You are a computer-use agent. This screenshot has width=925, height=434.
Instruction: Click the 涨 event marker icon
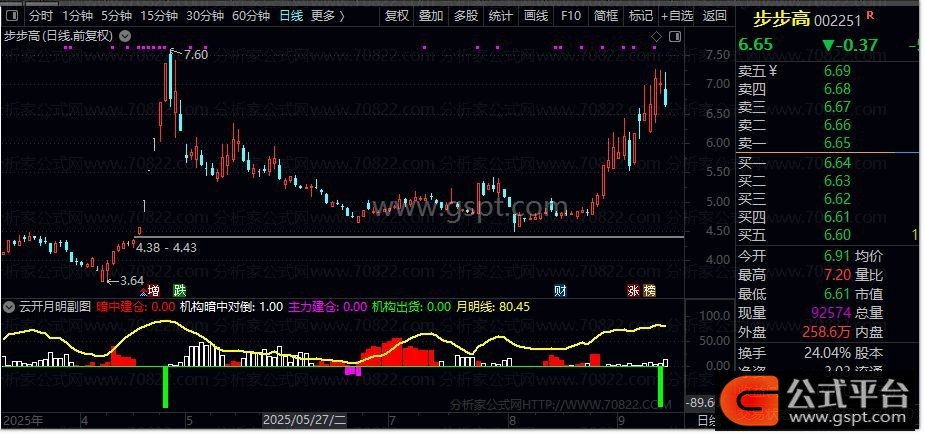click(633, 291)
